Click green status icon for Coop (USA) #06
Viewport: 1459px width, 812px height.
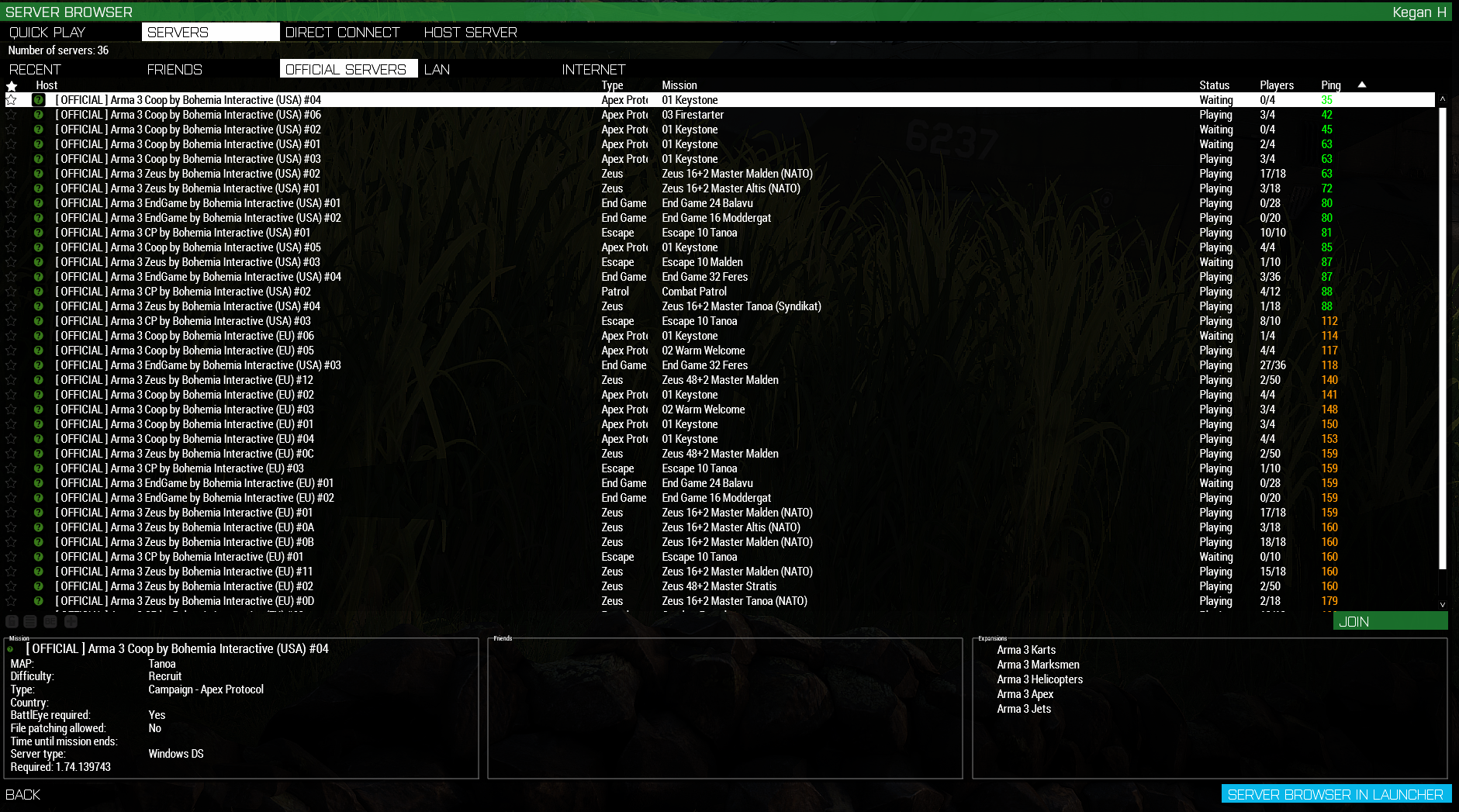38,115
